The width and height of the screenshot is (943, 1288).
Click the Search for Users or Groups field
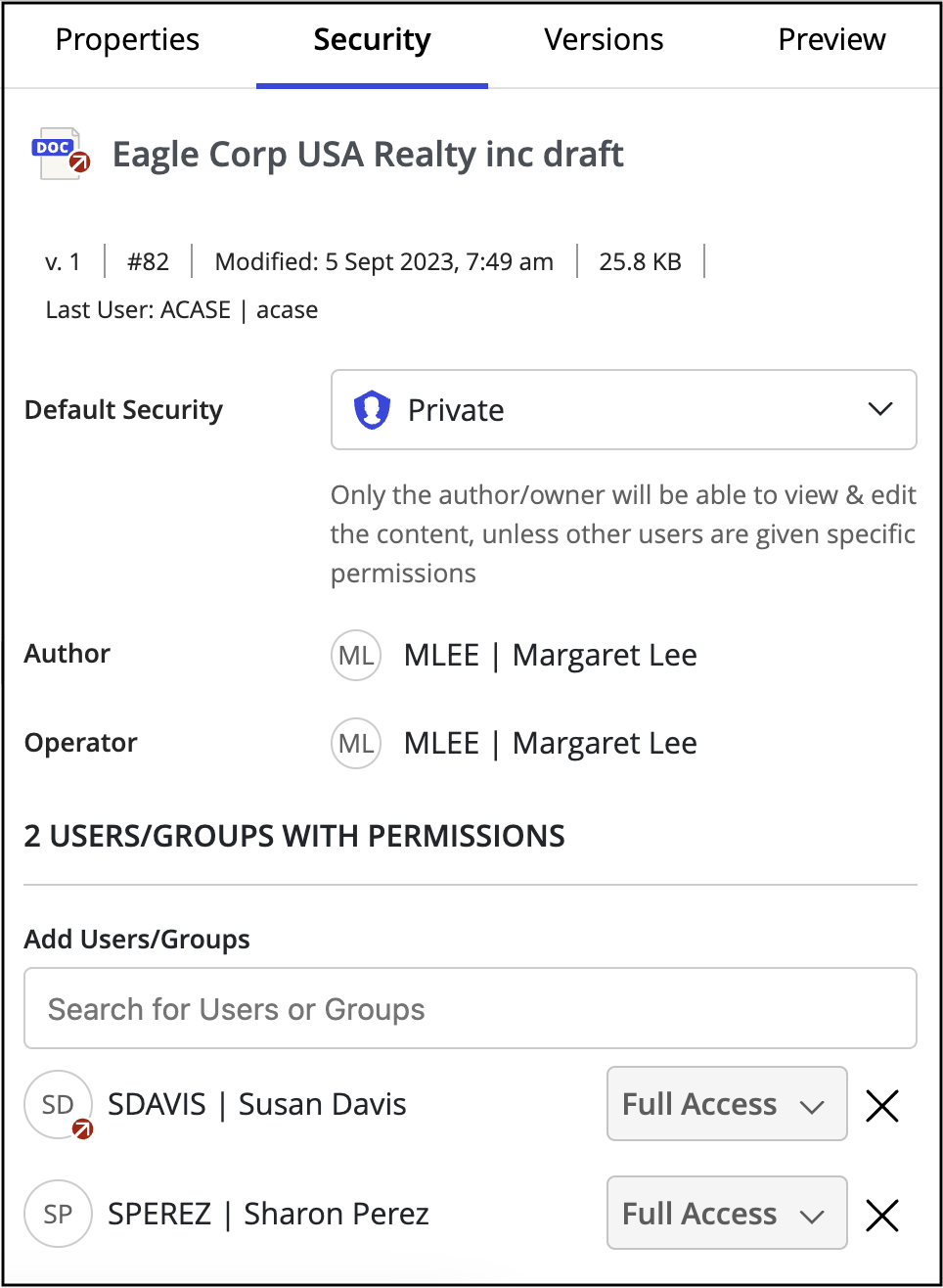click(470, 1008)
